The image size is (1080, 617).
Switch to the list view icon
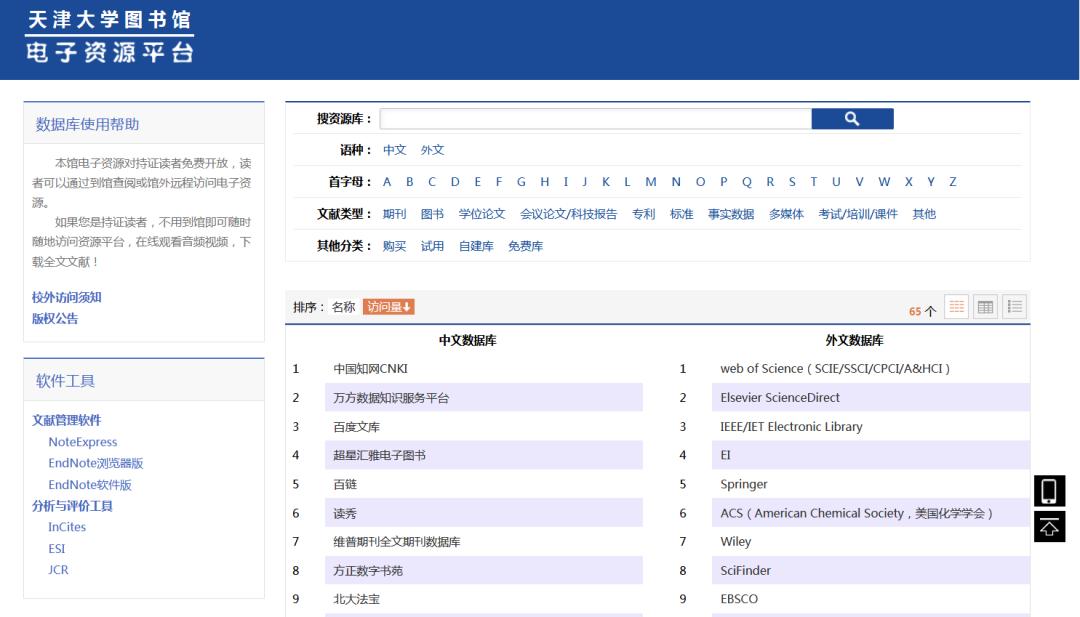pos(1015,308)
